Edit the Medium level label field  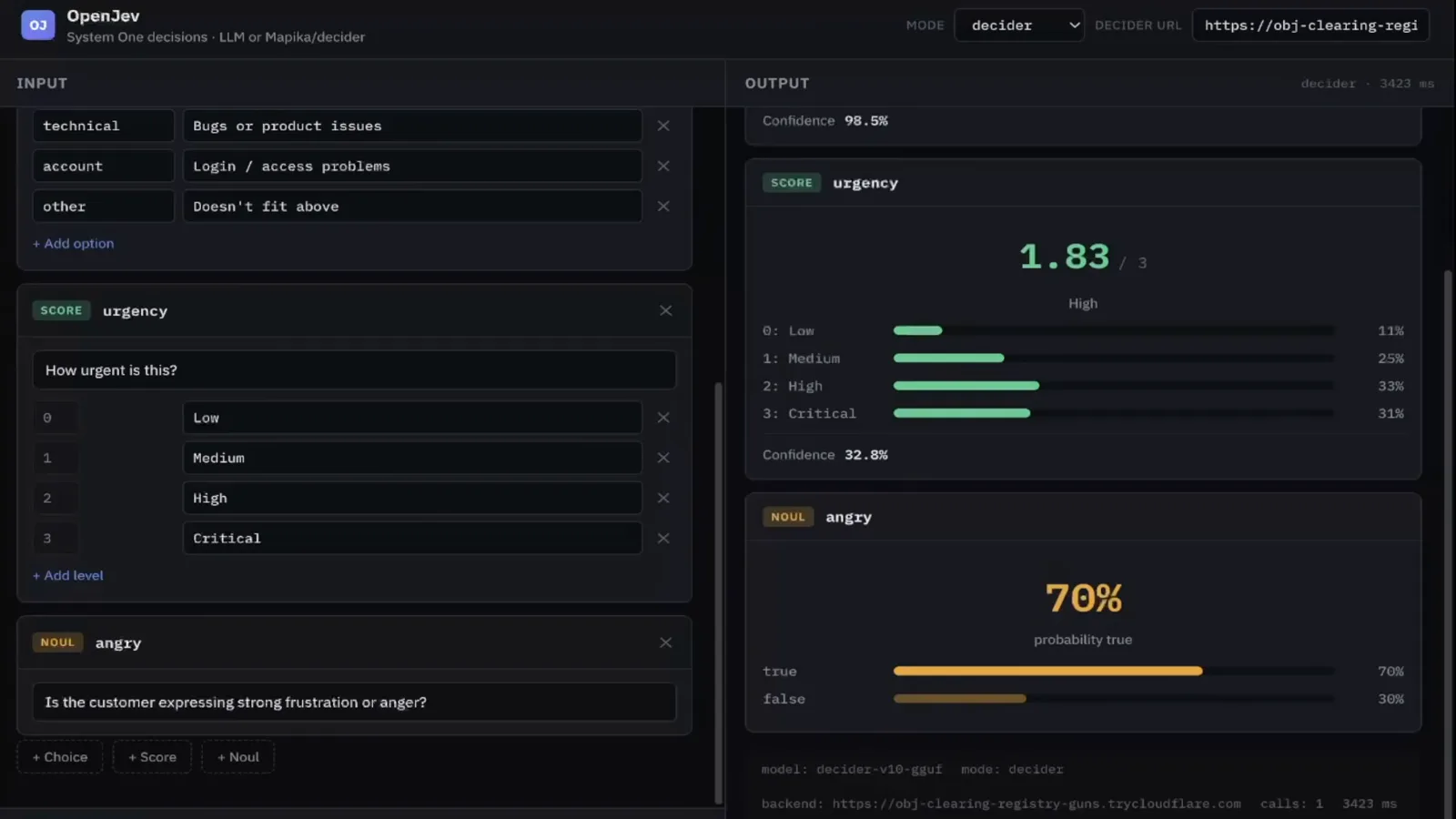pyautogui.click(x=412, y=458)
